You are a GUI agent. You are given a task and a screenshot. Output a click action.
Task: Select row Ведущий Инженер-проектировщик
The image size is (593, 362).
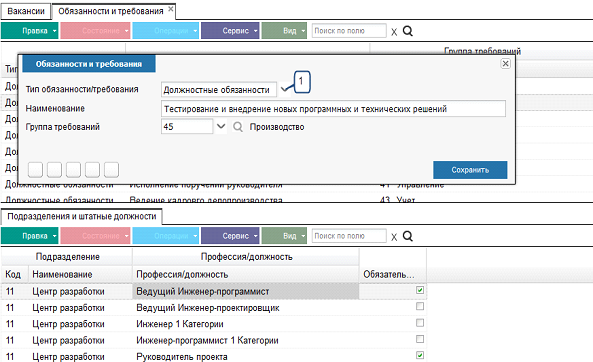(214, 308)
